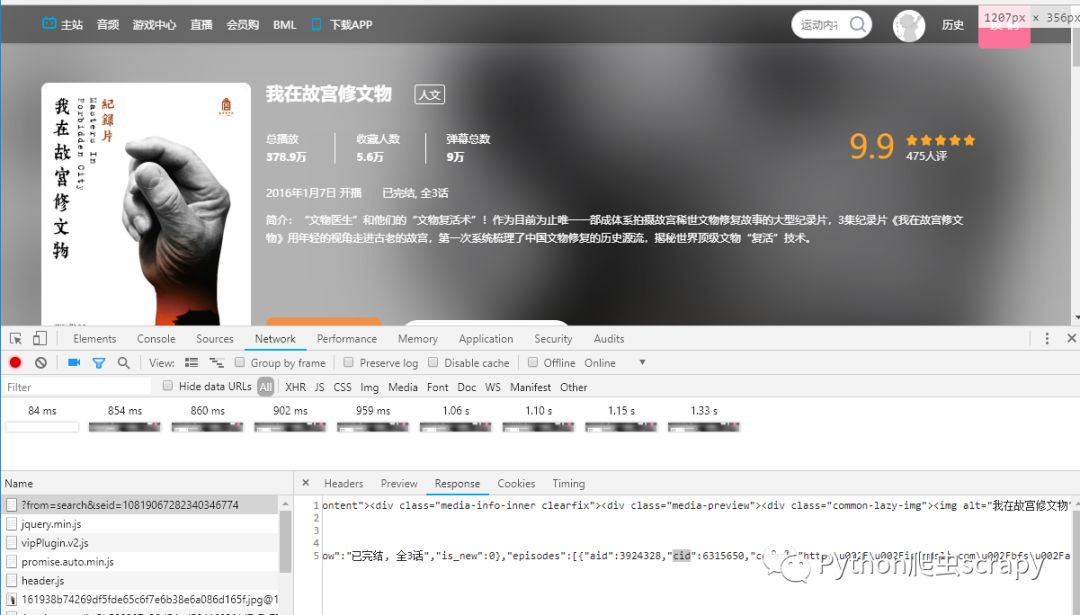Toggle the device toolbar icon

click(x=40, y=338)
